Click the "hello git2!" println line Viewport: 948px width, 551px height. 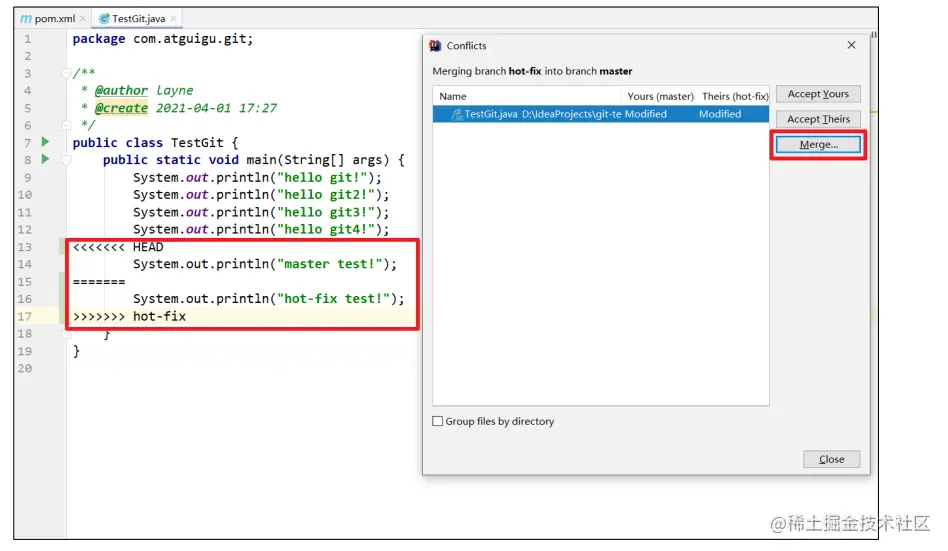pyautogui.click(x=261, y=195)
